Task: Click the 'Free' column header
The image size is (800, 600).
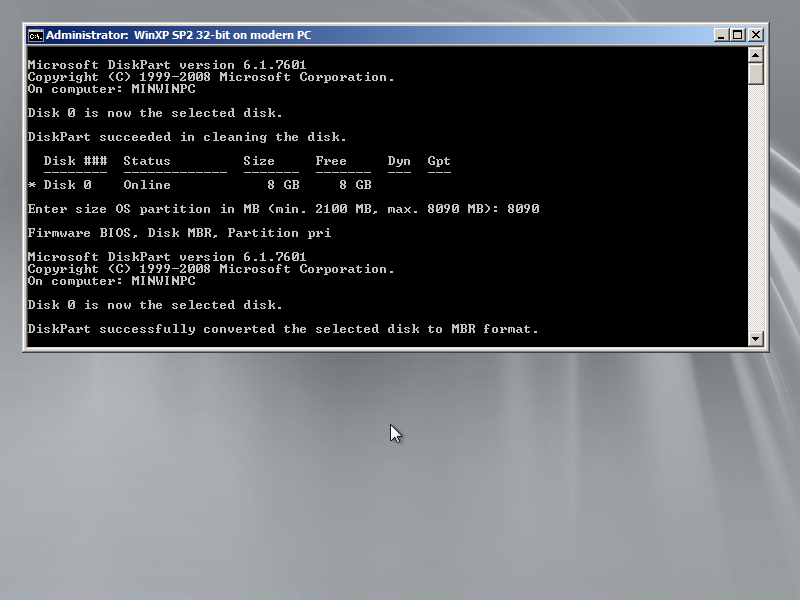Action: tap(331, 161)
